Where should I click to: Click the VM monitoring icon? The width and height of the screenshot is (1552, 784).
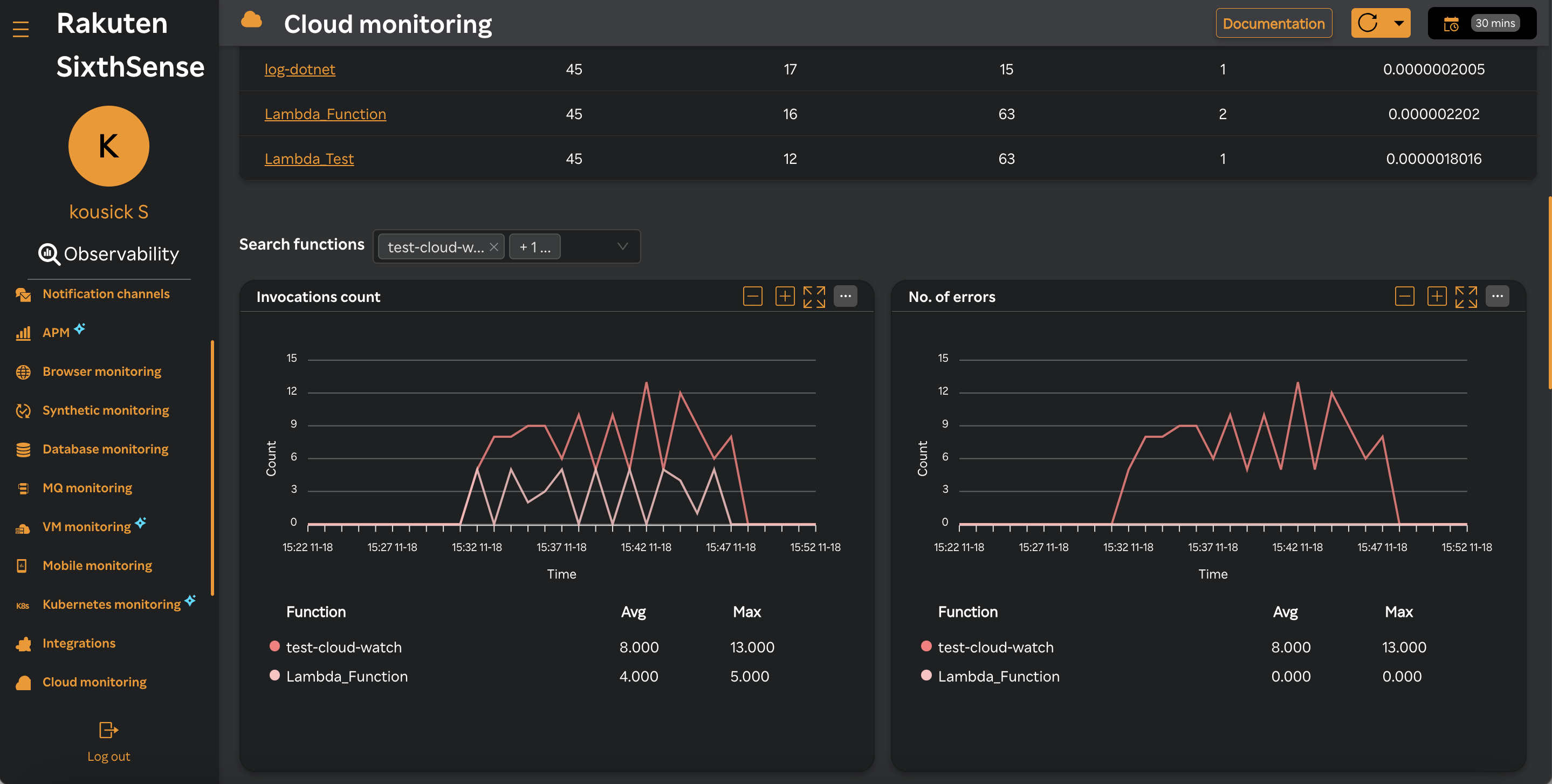[x=23, y=528]
